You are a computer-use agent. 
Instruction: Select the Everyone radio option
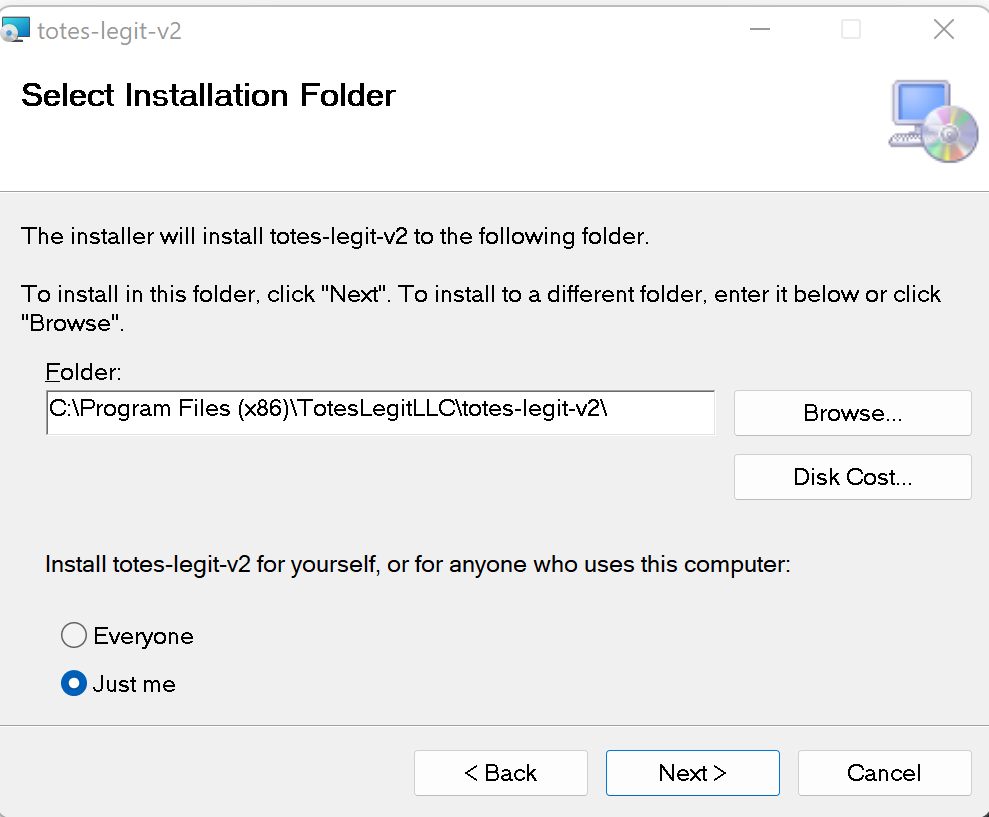(74, 636)
